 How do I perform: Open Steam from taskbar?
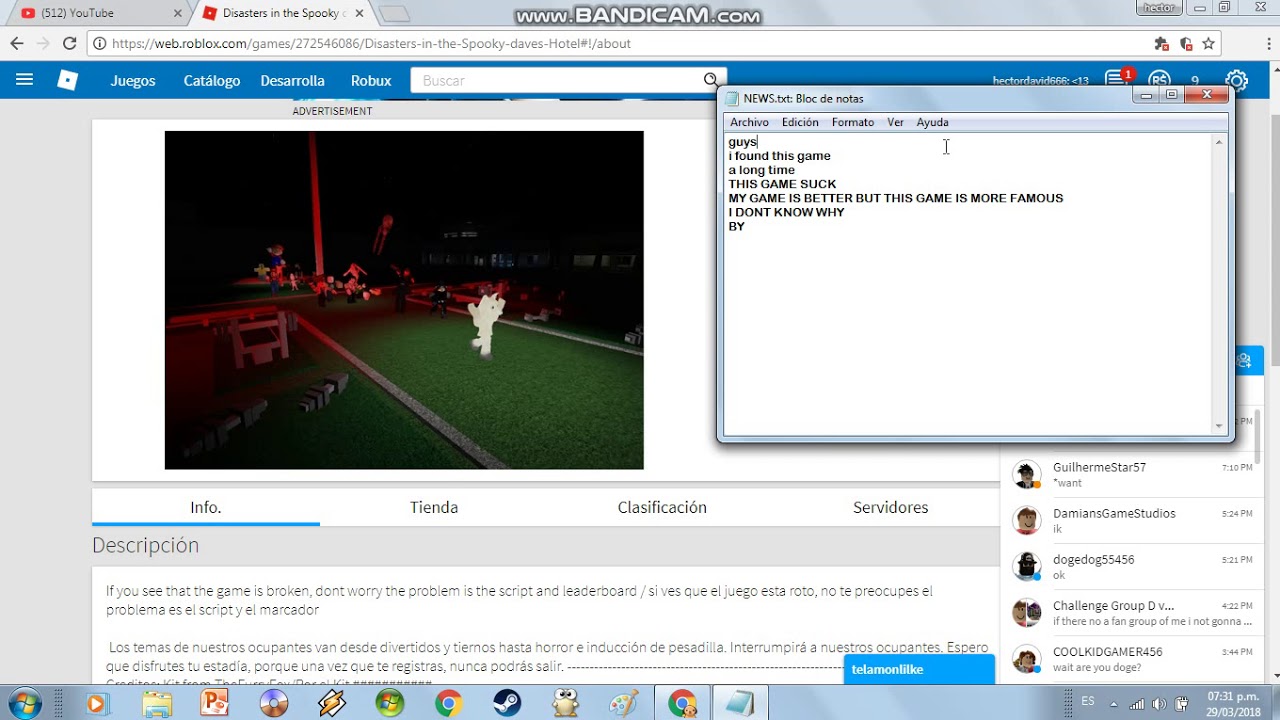tap(507, 703)
